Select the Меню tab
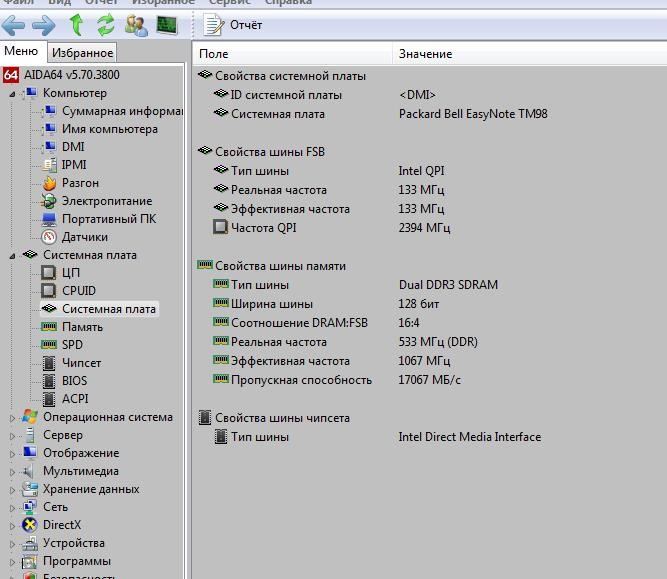 [21, 52]
